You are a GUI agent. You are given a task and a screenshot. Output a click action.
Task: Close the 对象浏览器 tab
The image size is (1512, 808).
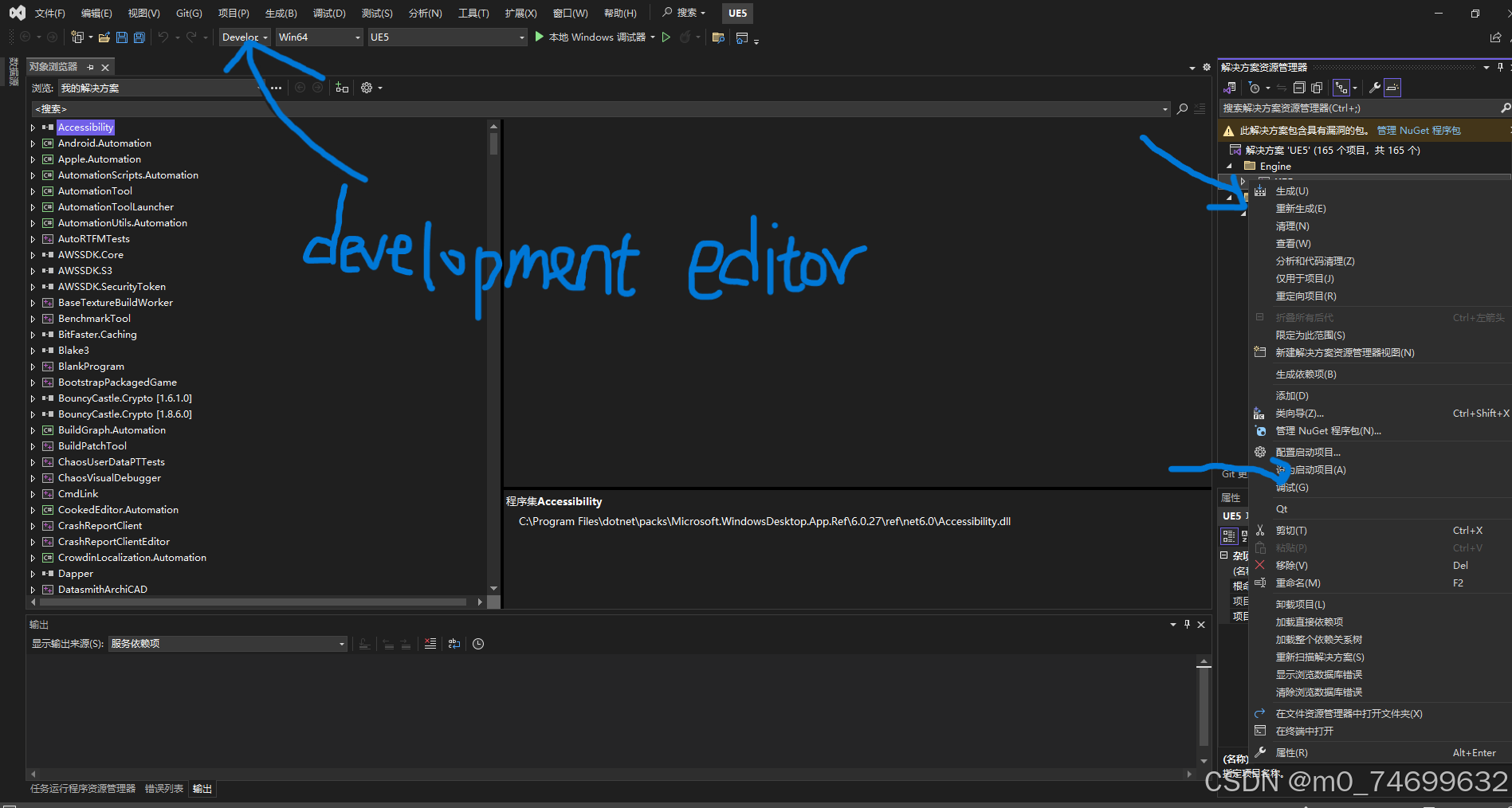click(105, 68)
